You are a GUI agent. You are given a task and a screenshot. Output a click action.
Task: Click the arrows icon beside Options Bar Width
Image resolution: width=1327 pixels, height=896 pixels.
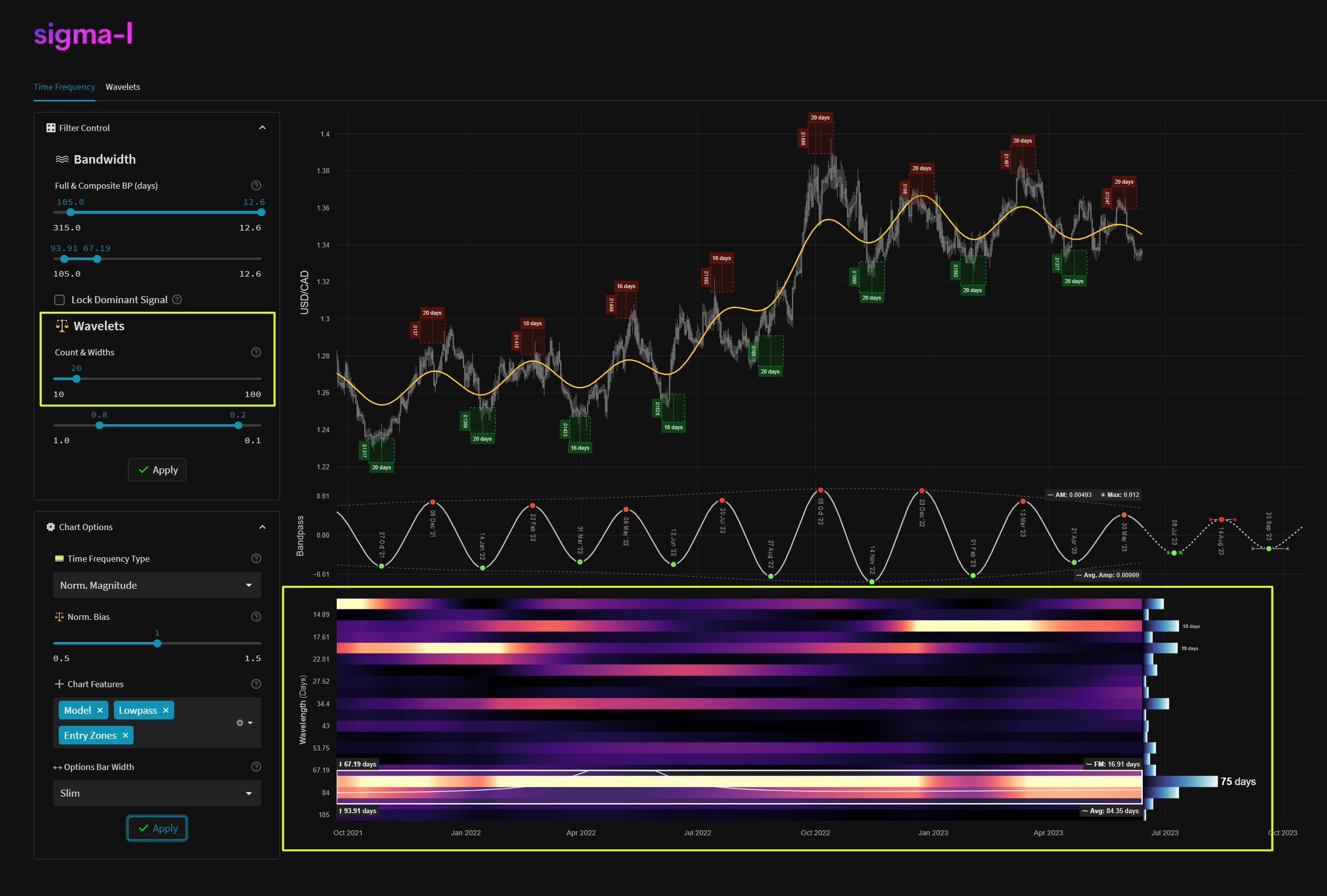(57, 767)
